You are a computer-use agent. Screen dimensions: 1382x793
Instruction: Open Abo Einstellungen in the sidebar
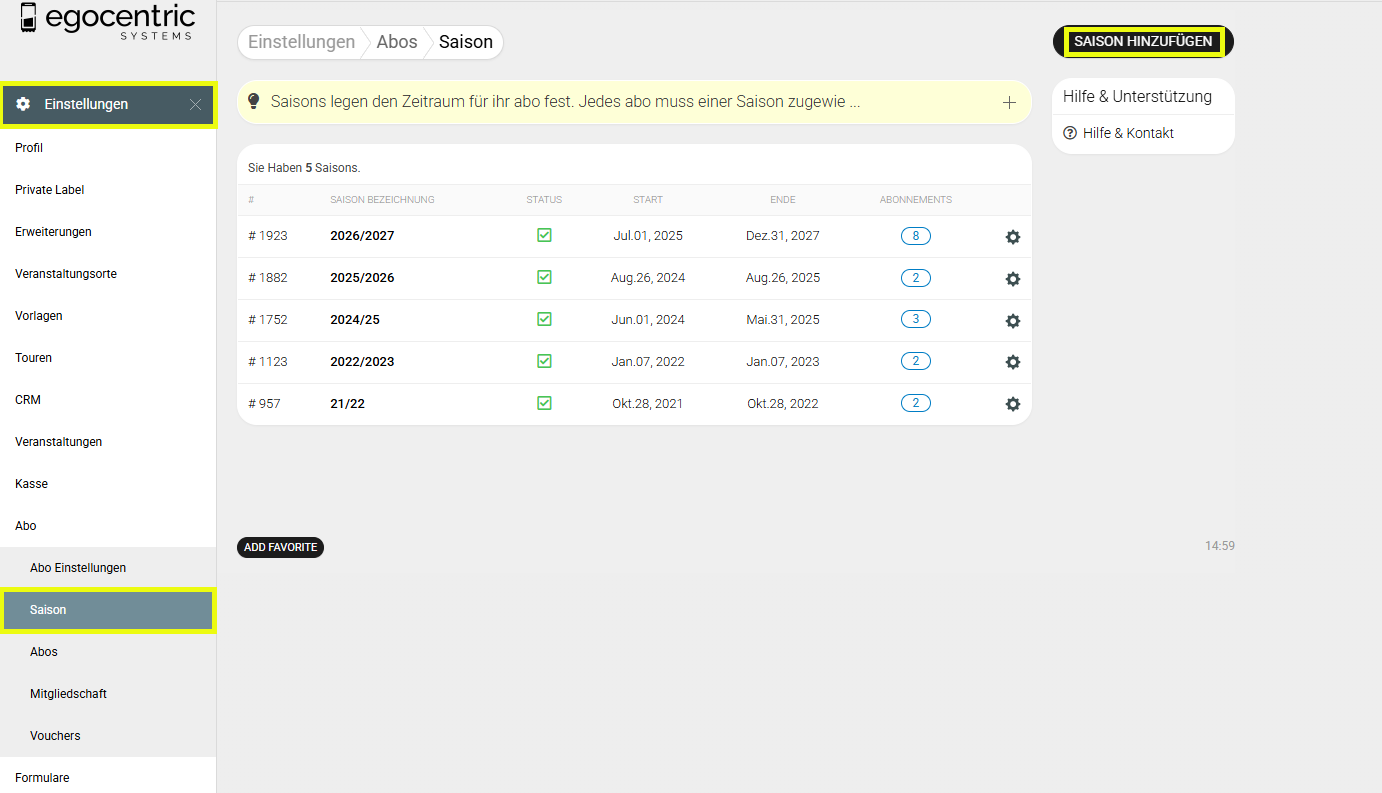(78, 568)
